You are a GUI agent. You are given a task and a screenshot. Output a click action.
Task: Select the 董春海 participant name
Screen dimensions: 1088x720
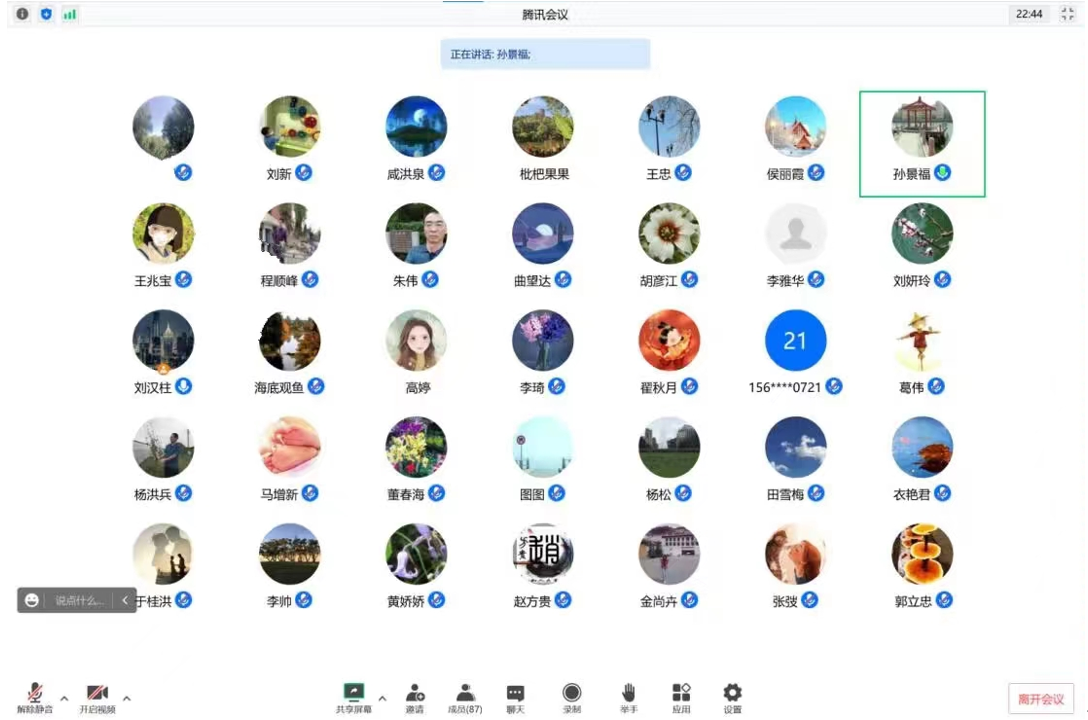pyautogui.click(x=406, y=495)
